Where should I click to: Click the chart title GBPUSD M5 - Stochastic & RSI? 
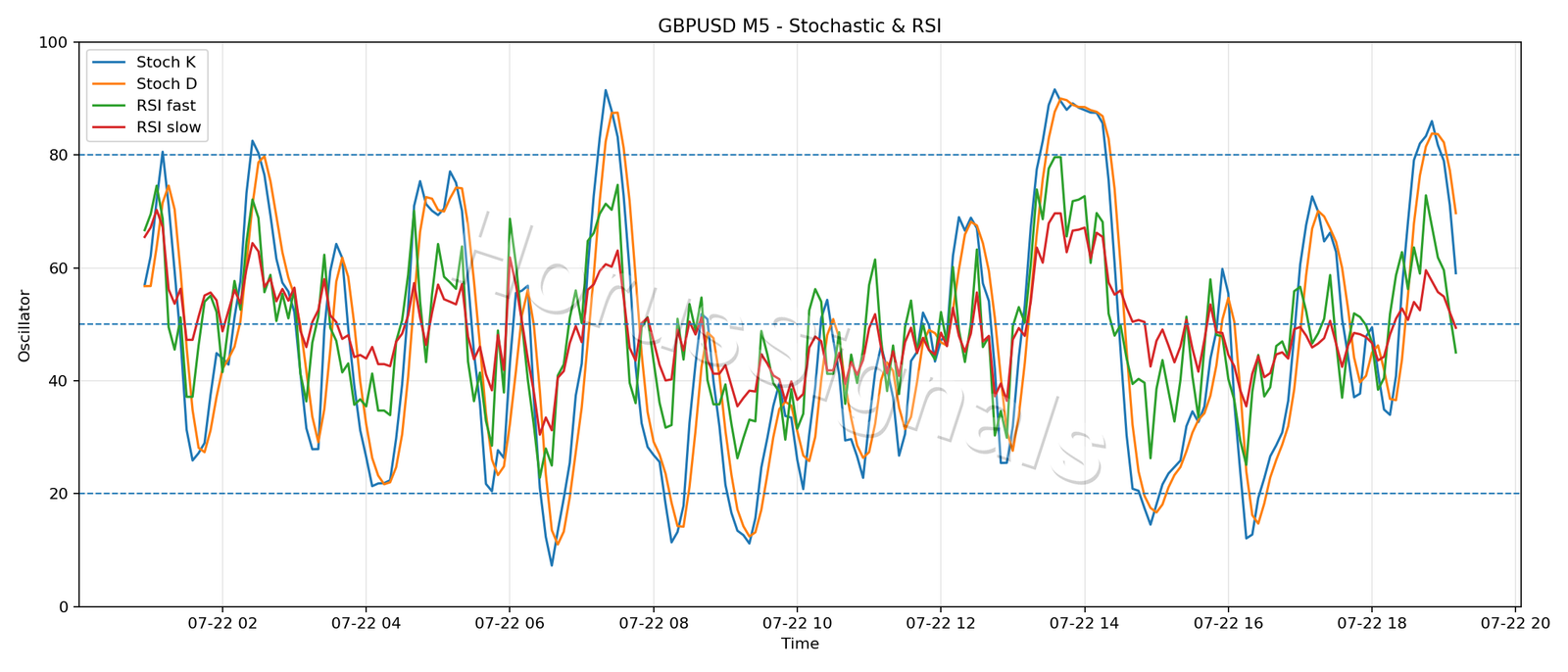[800, 26]
